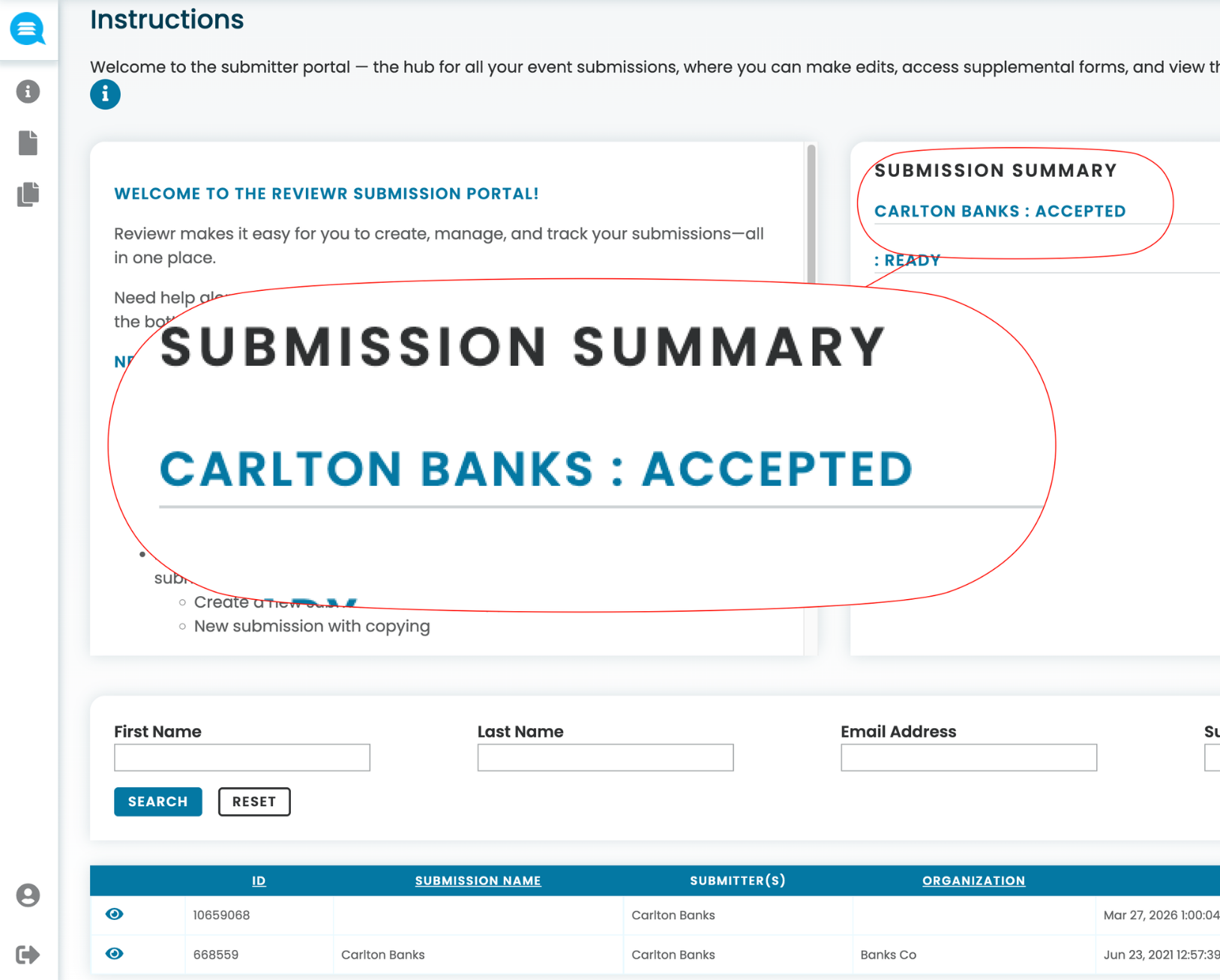The image size is (1220, 980).
Task: Sort the table by the ID column
Action: [x=259, y=880]
